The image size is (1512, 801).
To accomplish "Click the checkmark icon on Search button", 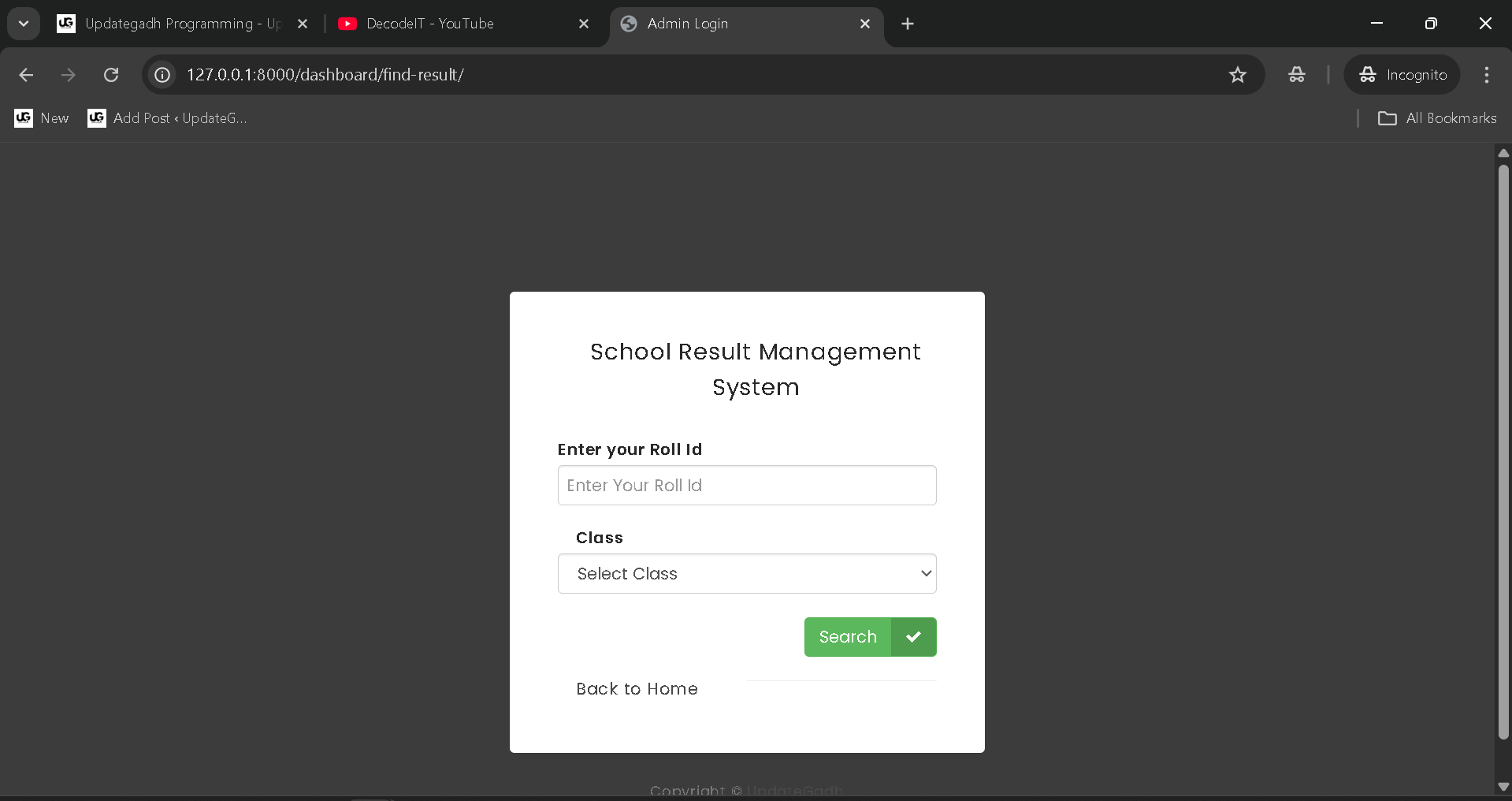I will (913, 637).
